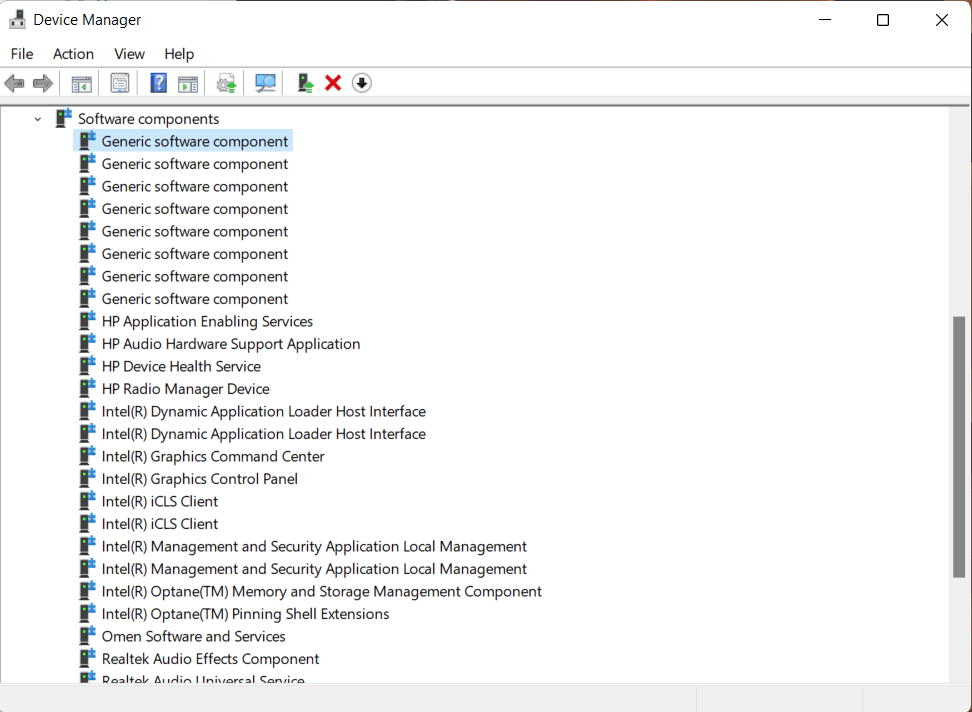Click the gear document icon with green arrow
The image size is (972, 712).
pyautogui.click(x=226, y=83)
